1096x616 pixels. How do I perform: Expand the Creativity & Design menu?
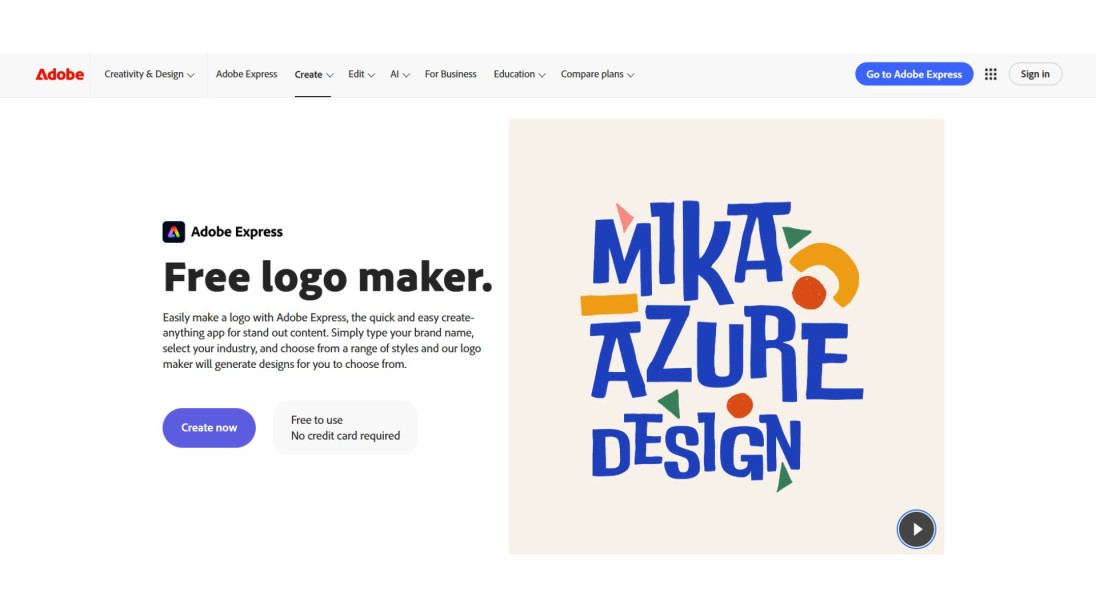point(149,74)
